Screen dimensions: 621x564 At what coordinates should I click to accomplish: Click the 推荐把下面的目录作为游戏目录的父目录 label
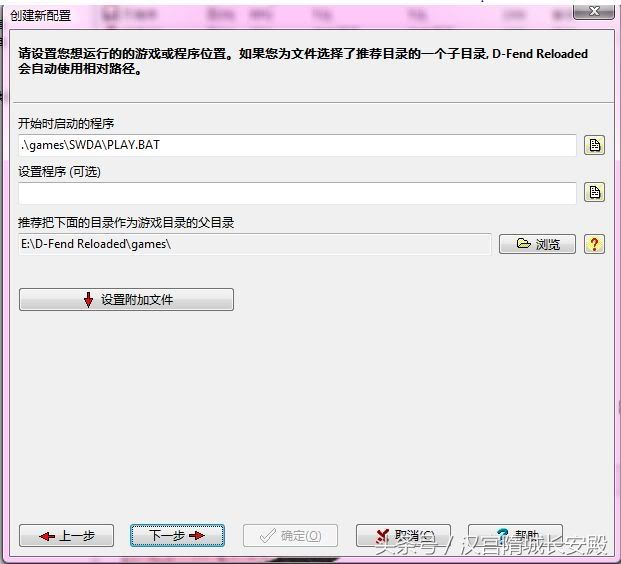pyautogui.click(x=126, y=223)
